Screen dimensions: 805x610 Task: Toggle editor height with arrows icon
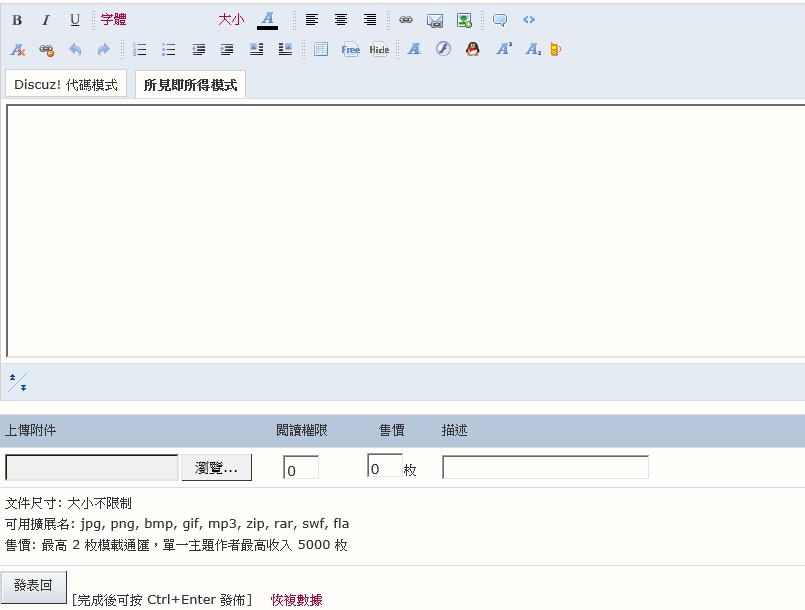pyautogui.click(x=17, y=383)
